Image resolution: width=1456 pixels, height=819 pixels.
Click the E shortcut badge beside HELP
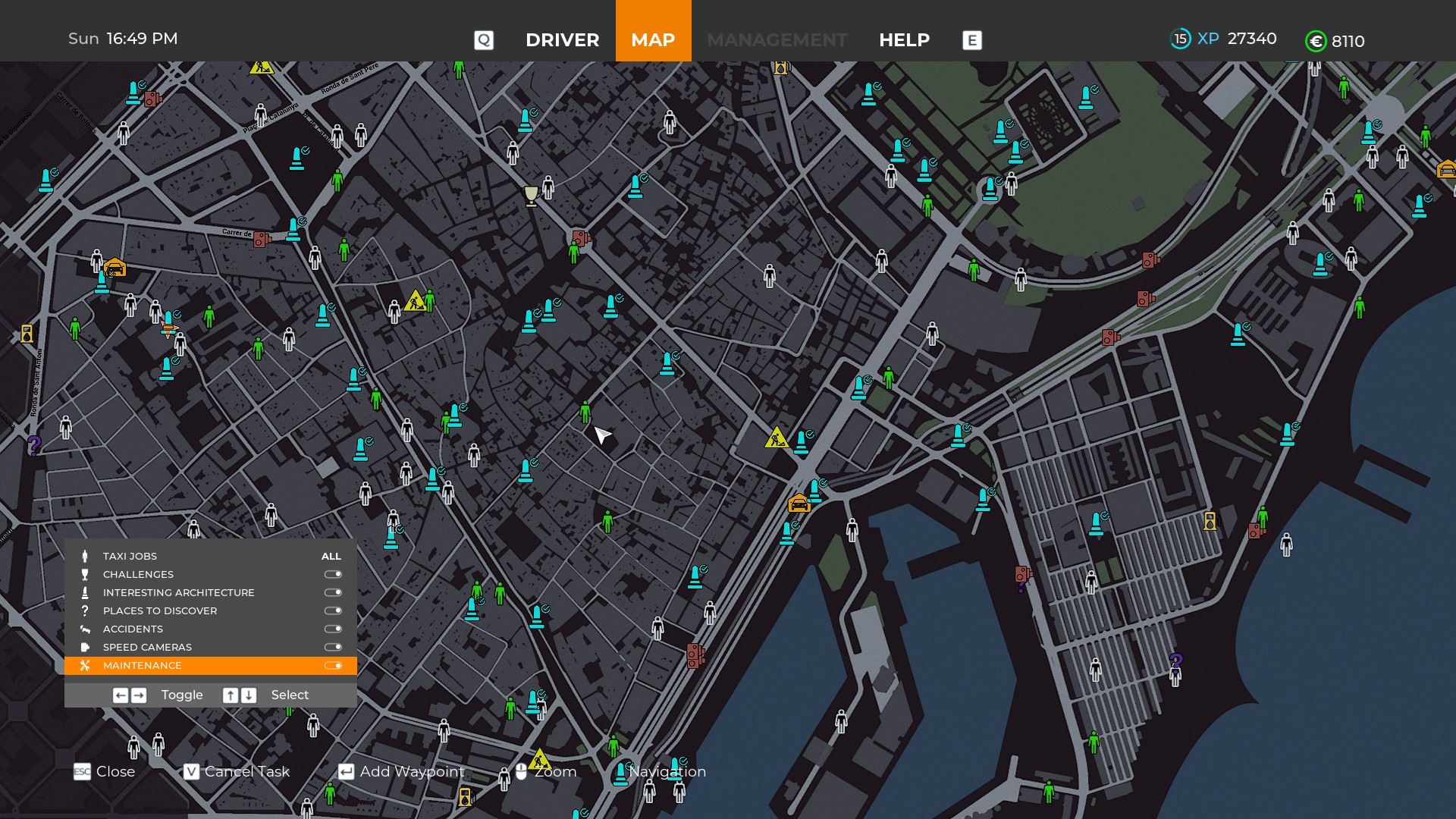(x=971, y=39)
